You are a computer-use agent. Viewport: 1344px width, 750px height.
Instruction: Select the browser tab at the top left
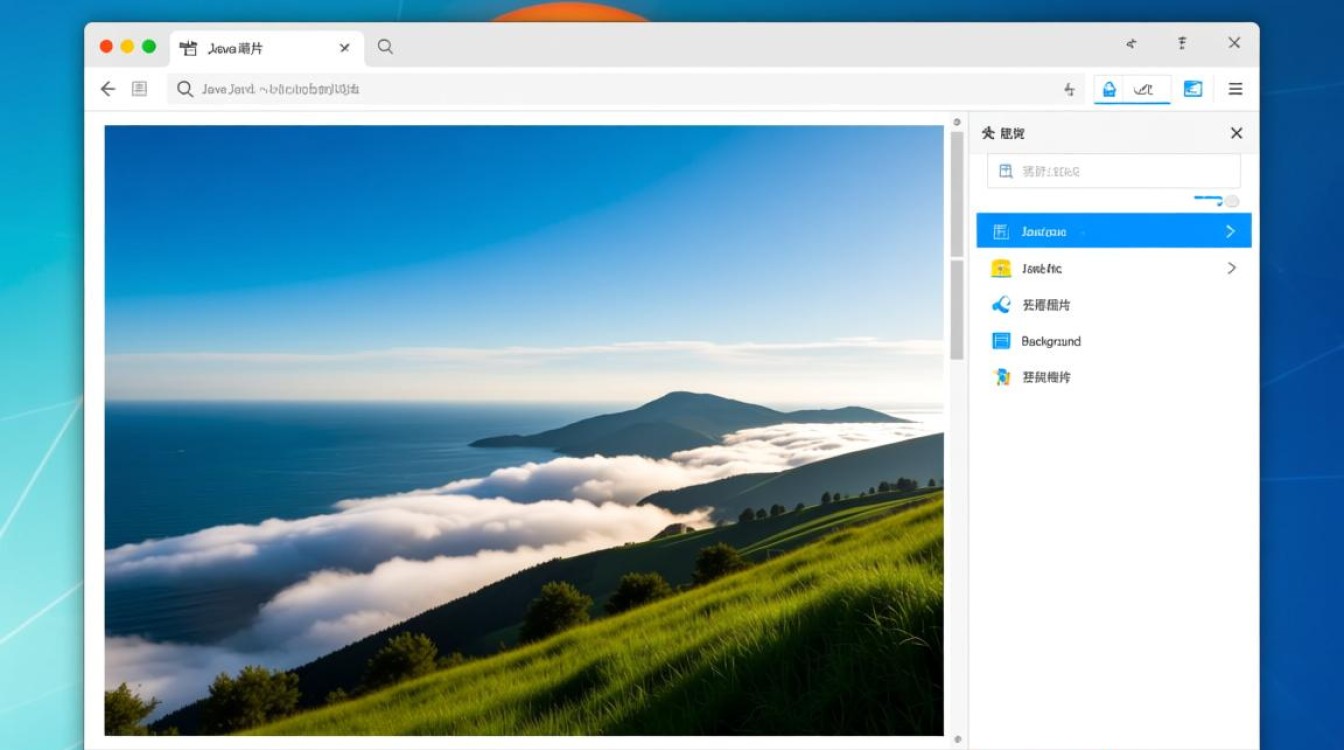pyautogui.click(x=255, y=47)
